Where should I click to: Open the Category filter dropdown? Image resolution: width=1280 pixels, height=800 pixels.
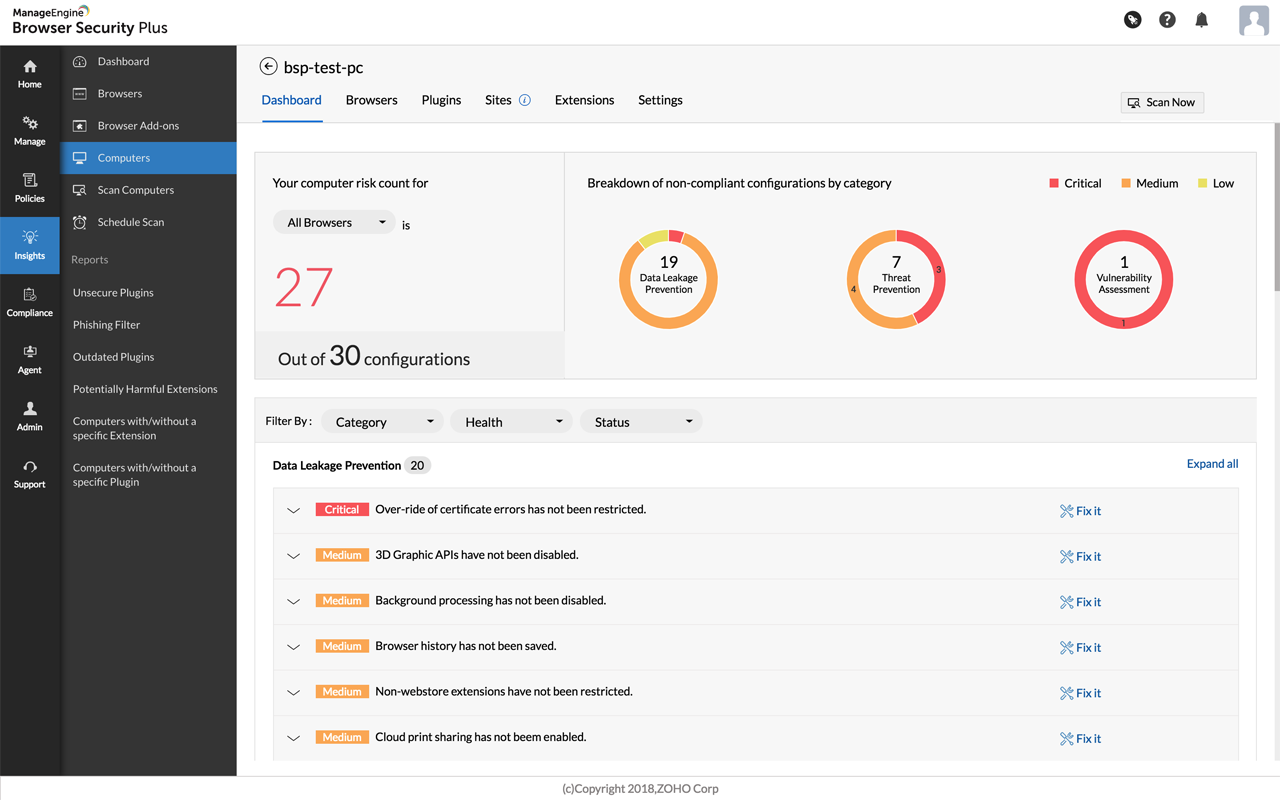click(x=382, y=421)
